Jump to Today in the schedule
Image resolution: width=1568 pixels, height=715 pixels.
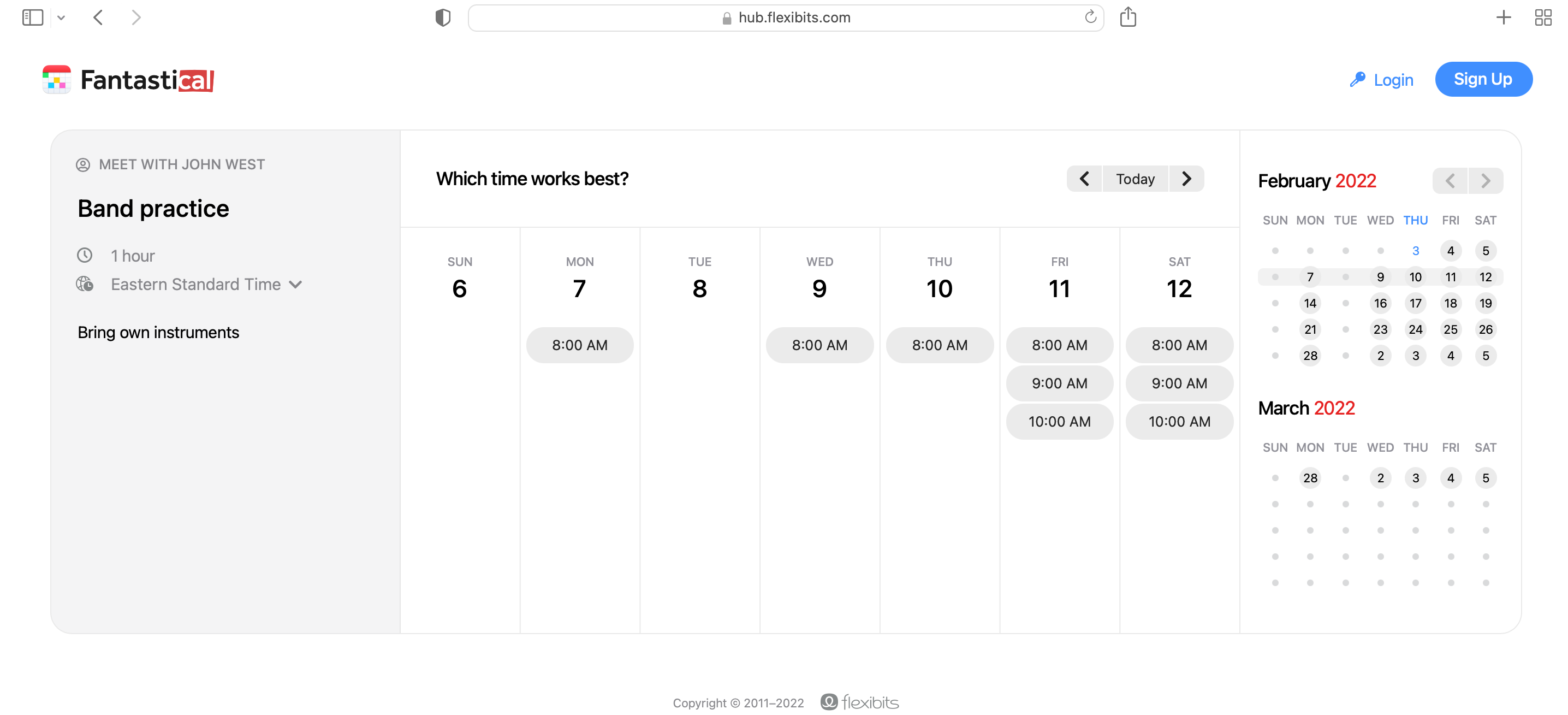pos(1135,179)
